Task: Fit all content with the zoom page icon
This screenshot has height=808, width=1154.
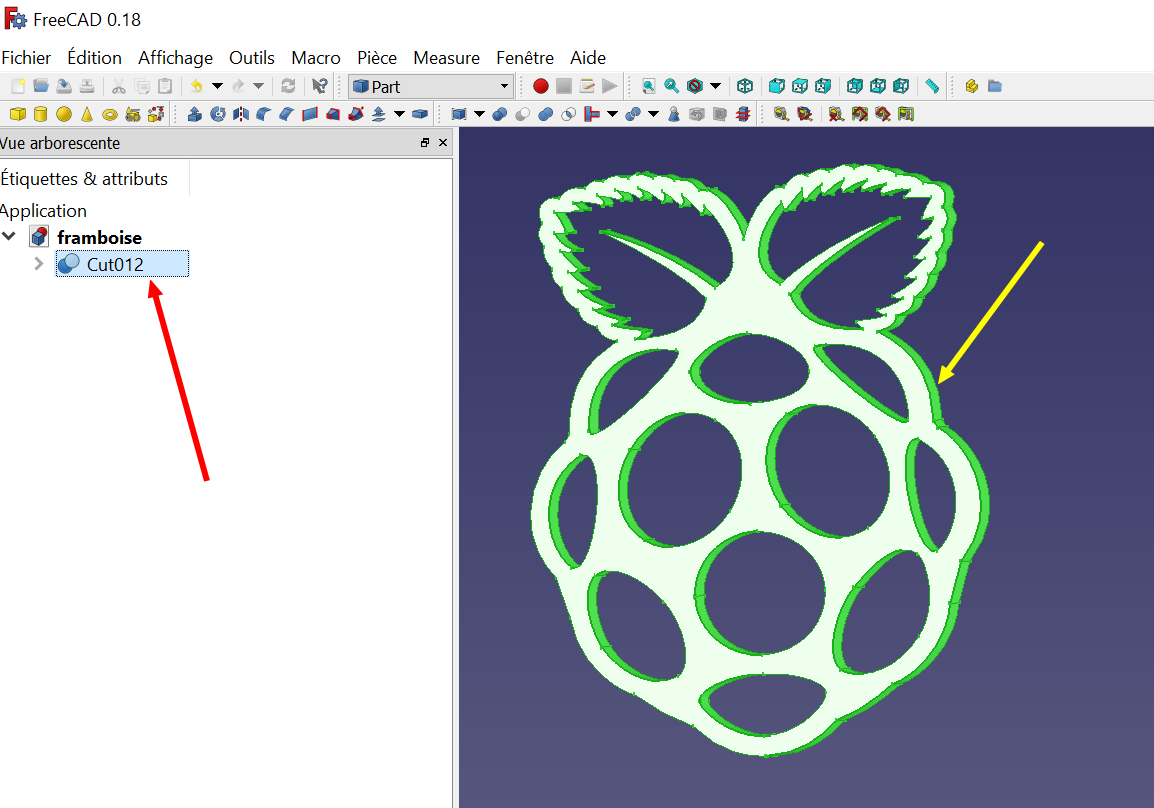Action: 648,86
